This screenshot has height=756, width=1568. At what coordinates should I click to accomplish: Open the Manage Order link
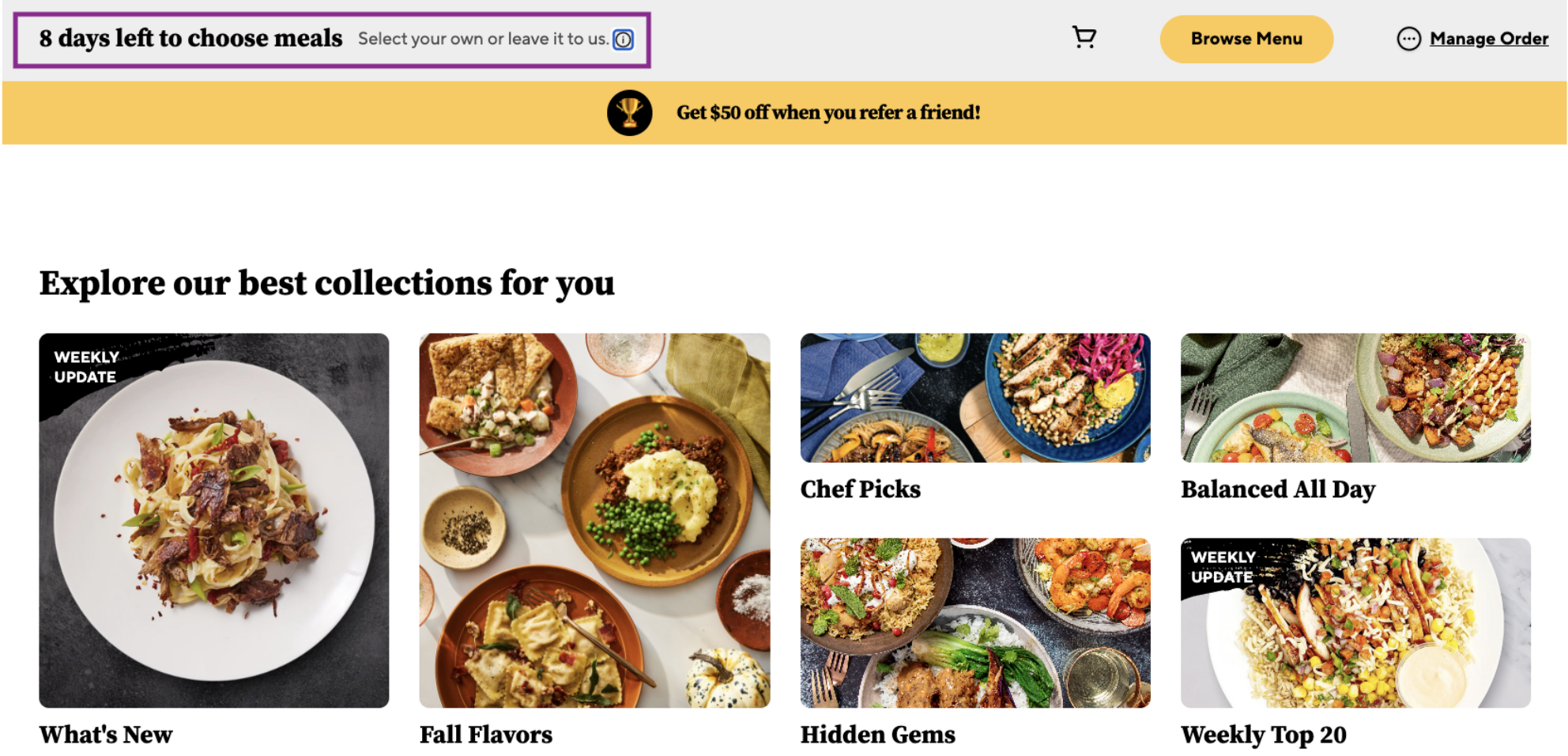click(x=1488, y=39)
